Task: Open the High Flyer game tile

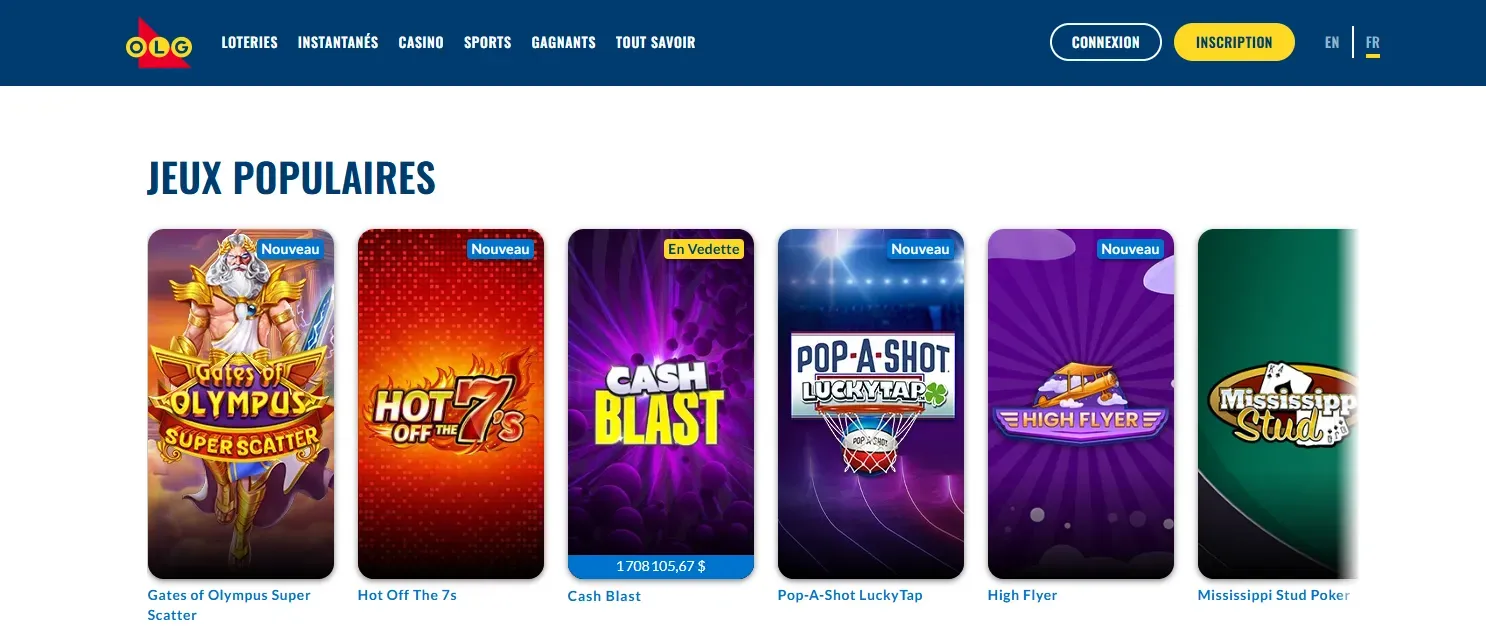Action: (1081, 404)
